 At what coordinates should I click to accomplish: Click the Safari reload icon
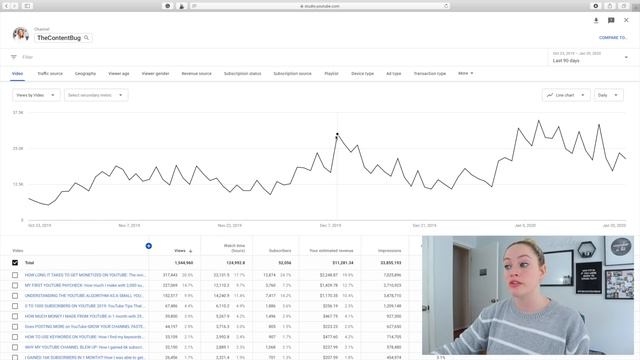[446, 6]
